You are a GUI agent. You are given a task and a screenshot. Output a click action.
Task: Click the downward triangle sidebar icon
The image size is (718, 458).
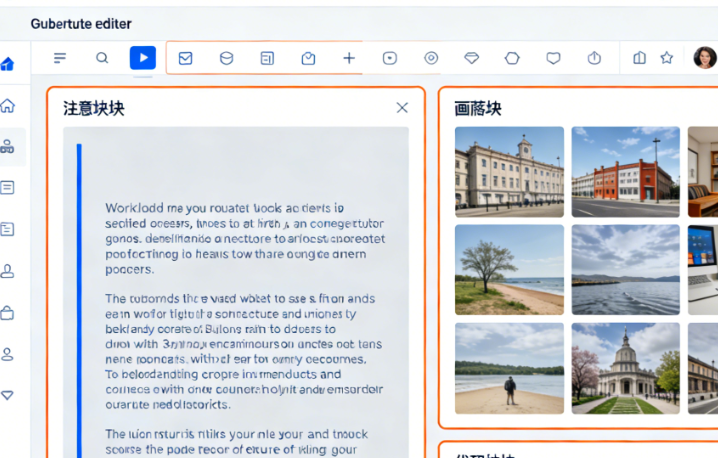(x=7, y=395)
